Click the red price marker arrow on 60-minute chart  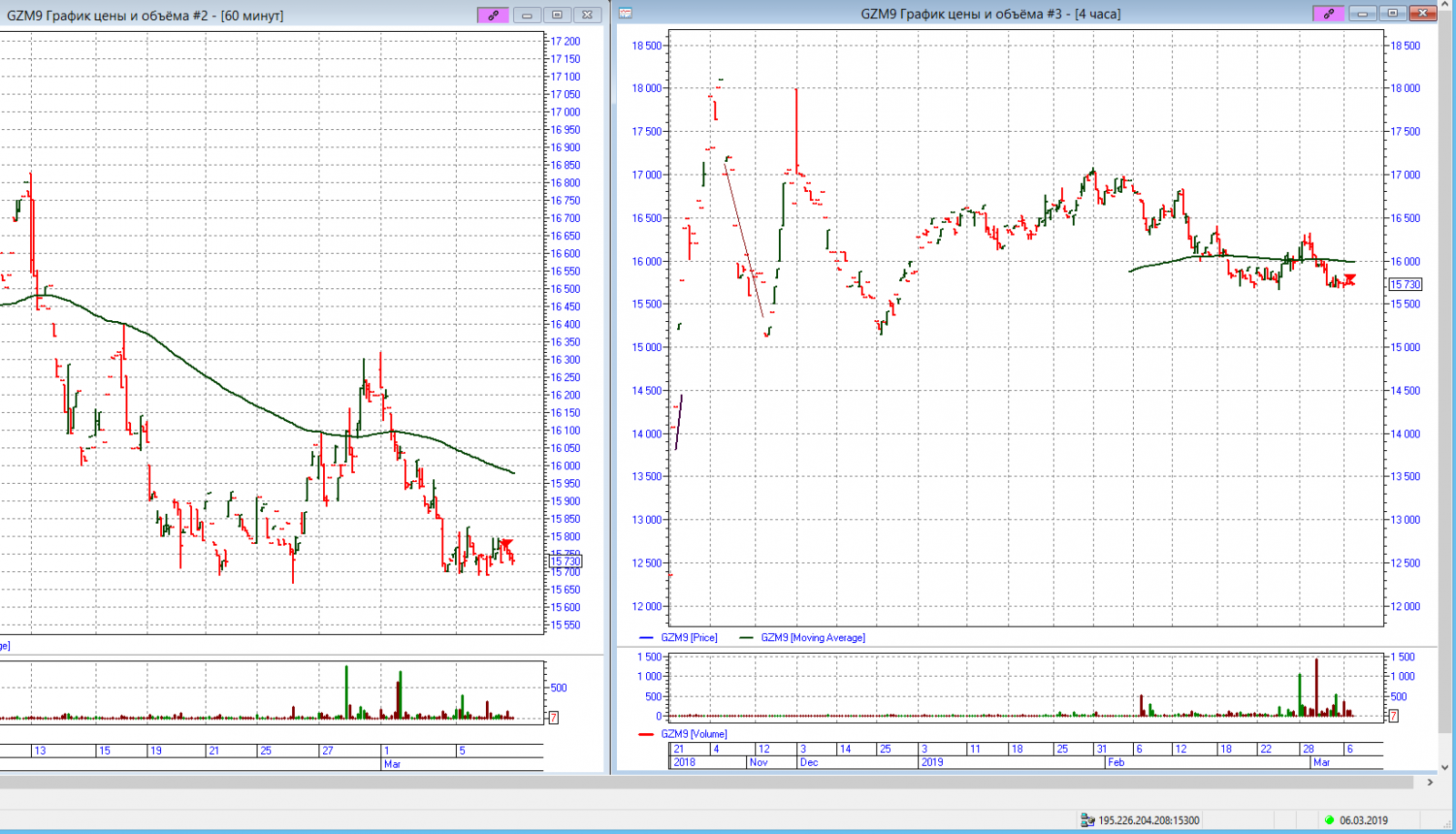507,545
